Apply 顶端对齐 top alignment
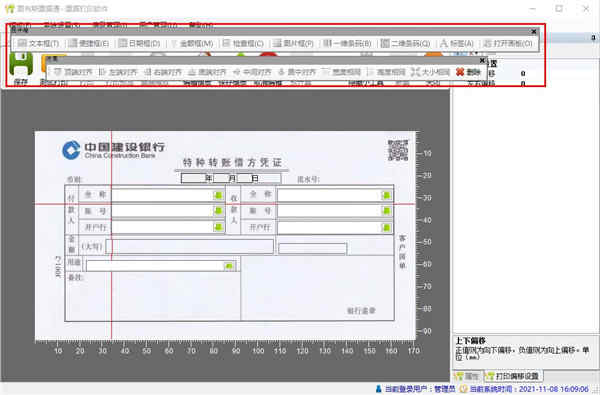 pyautogui.click(x=73, y=72)
